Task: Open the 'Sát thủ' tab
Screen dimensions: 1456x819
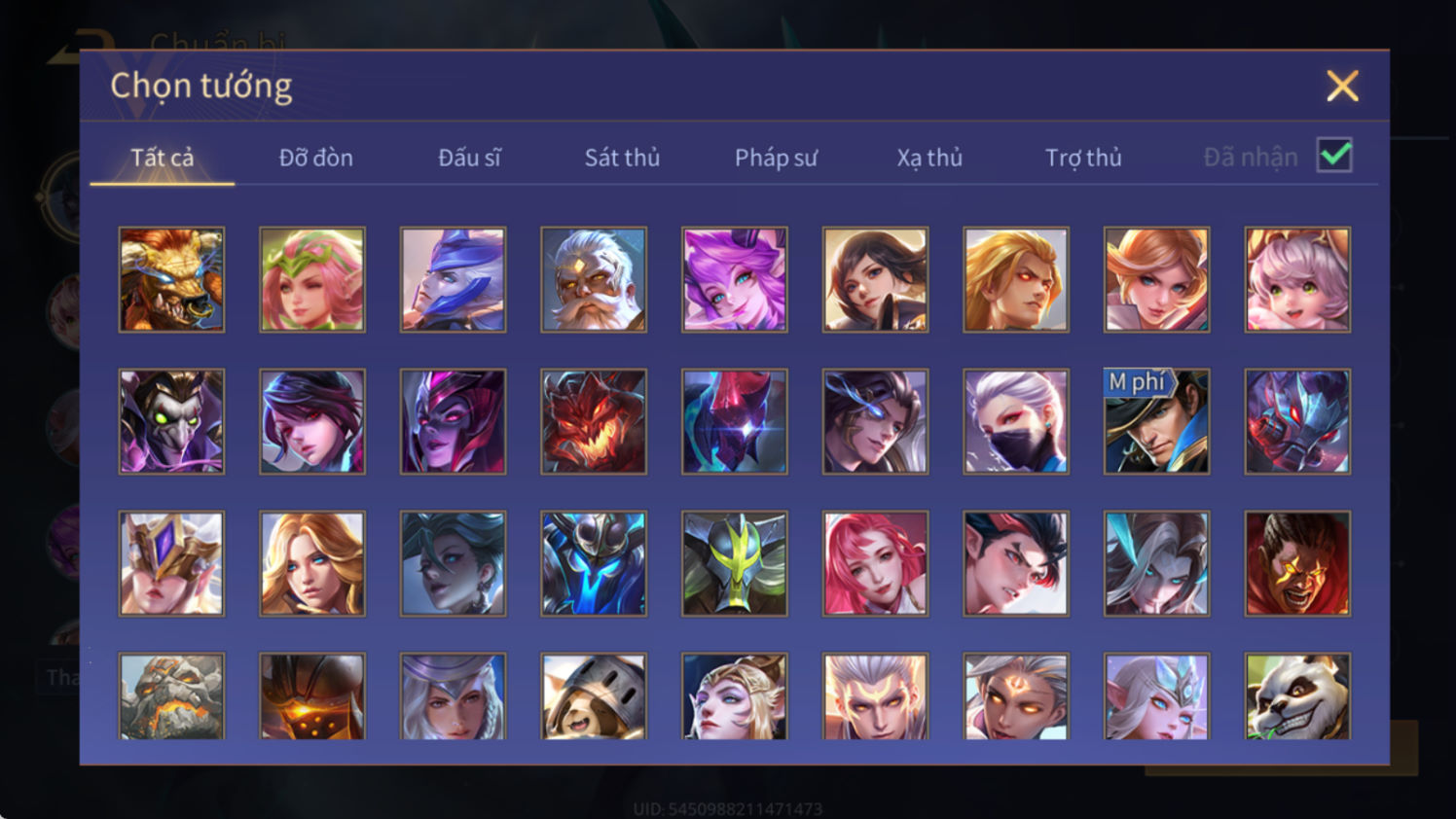Action: click(x=622, y=158)
